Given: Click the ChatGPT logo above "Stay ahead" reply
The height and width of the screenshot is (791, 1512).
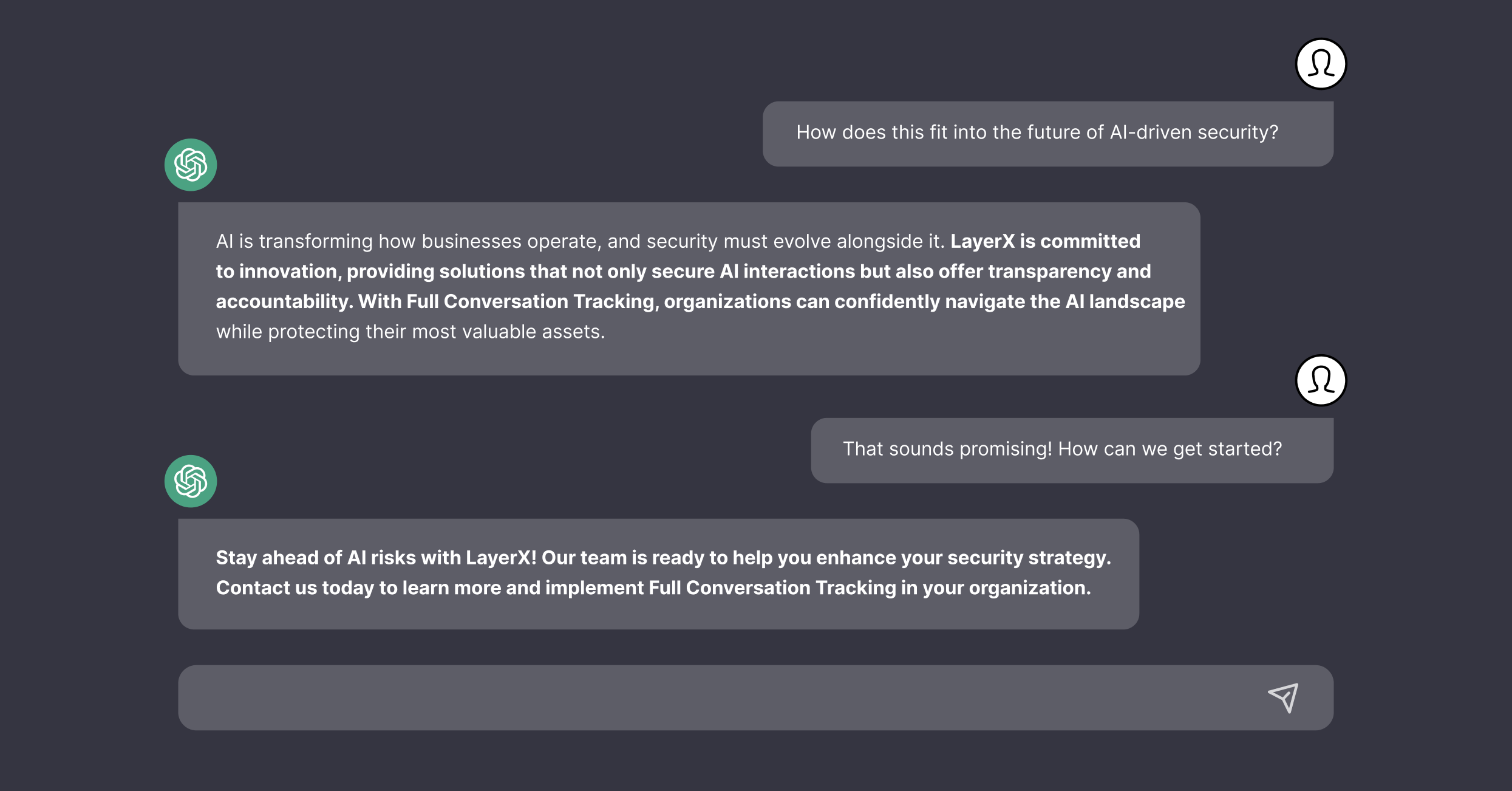Looking at the screenshot, I should click(191, 481).
